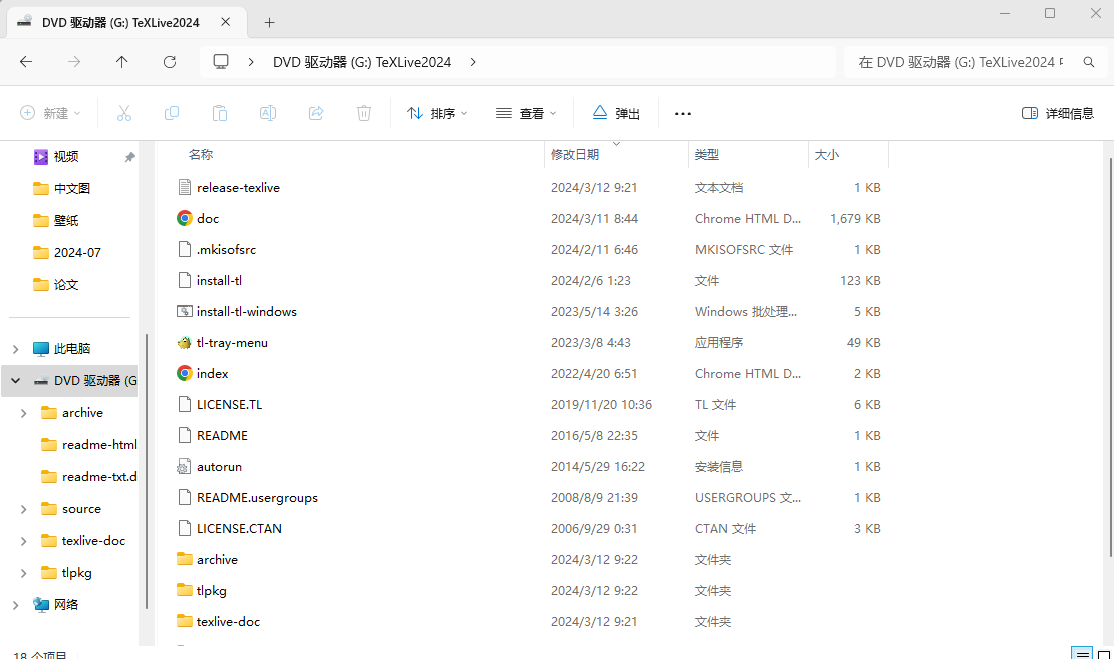The image size is (1114, 659).
Task: Click the file list vertical scrollbar
Action: [1110, 356]
